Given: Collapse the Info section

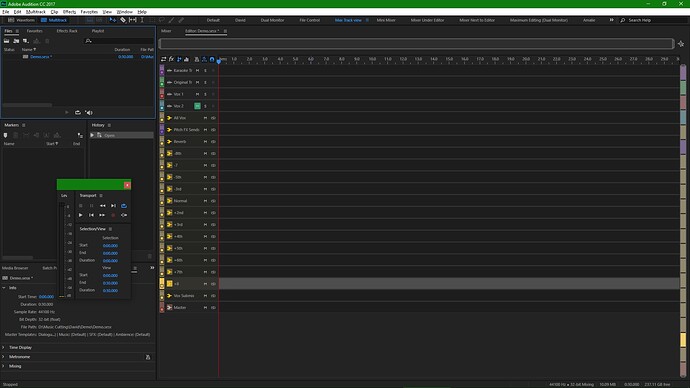Looking at the screenshot, I should coord(4,288).
